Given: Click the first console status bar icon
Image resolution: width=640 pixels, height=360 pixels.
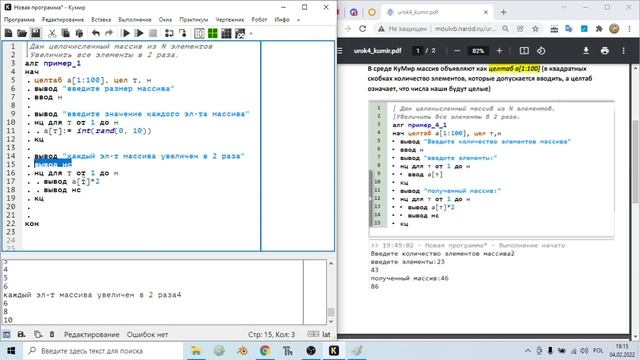Looking at the screenshot, I should tap(7, 334).
